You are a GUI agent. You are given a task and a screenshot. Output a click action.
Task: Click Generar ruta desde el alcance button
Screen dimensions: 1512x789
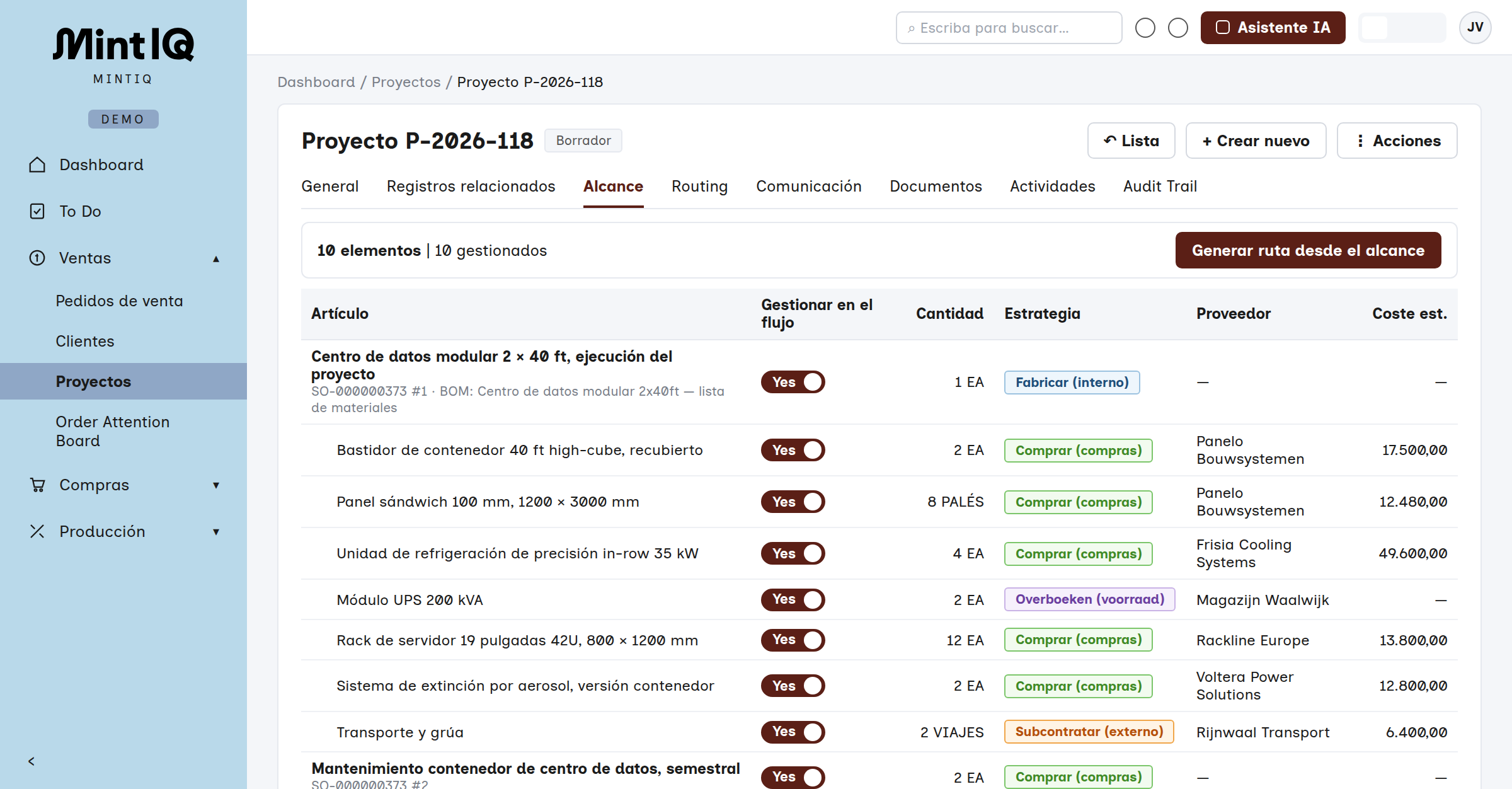[1308, 250]
